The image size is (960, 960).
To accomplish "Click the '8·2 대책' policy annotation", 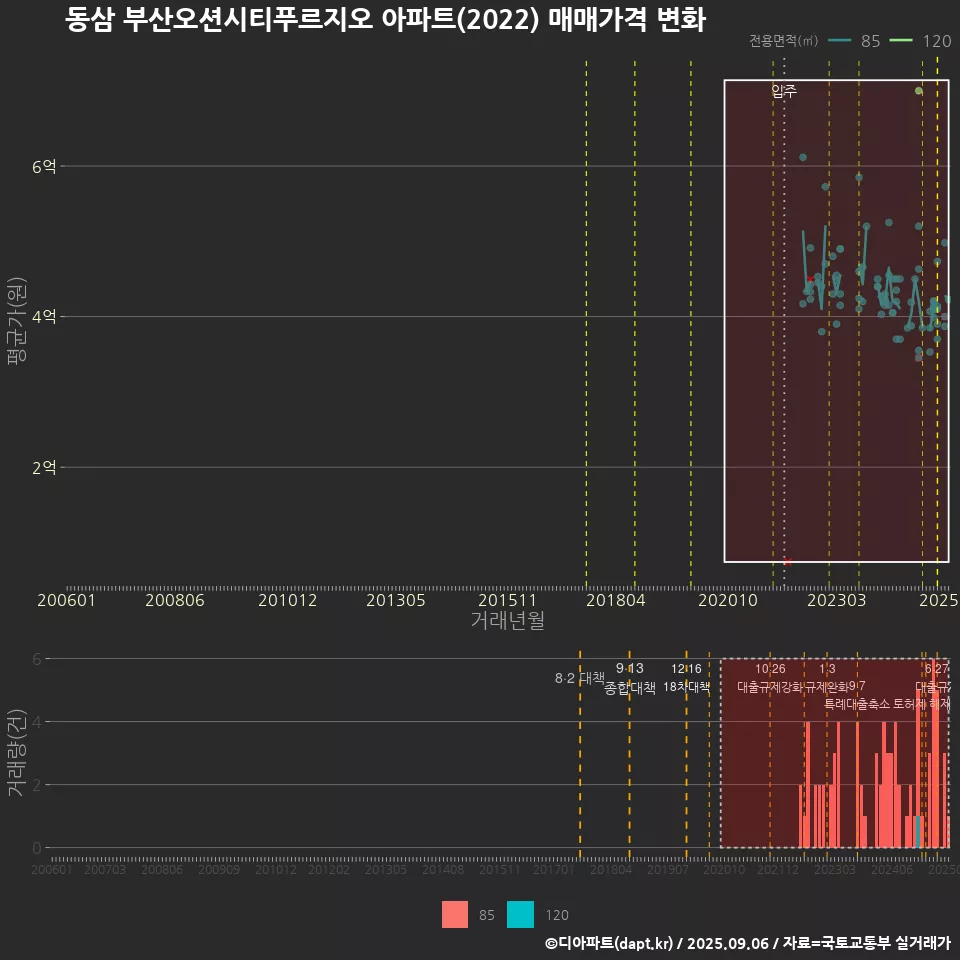I will tap(580, 678).
